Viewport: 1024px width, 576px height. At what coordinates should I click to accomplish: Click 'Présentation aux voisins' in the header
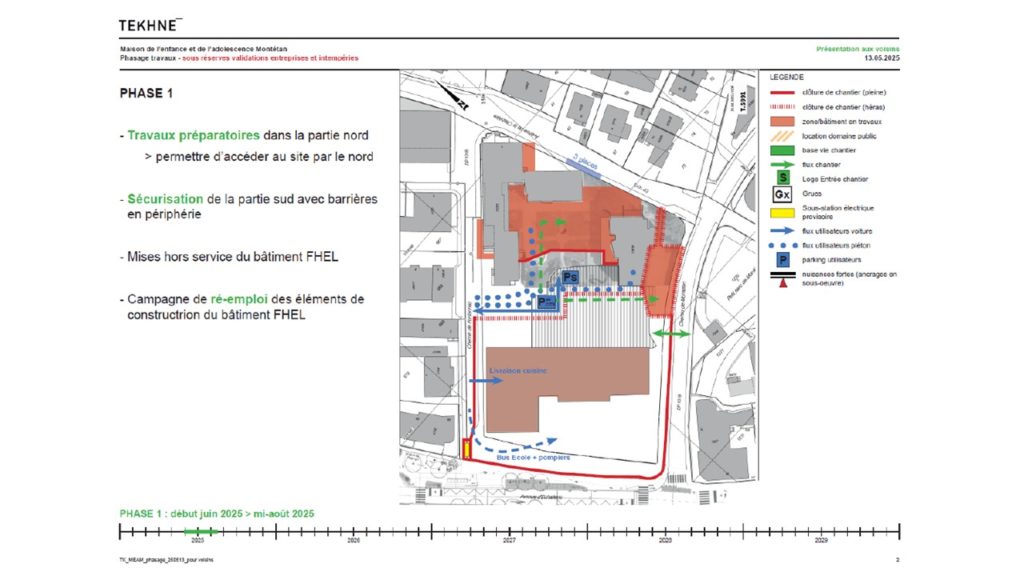pos(857,49)
